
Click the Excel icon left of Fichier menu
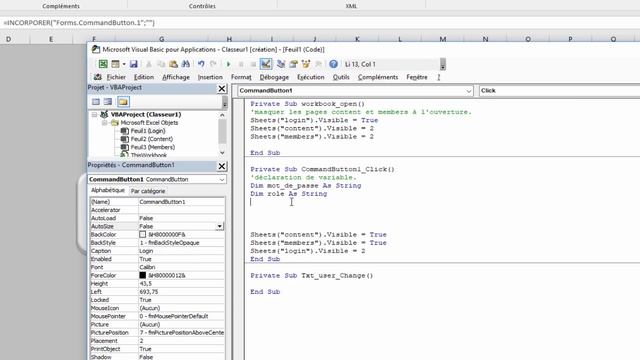coord(98,77)
